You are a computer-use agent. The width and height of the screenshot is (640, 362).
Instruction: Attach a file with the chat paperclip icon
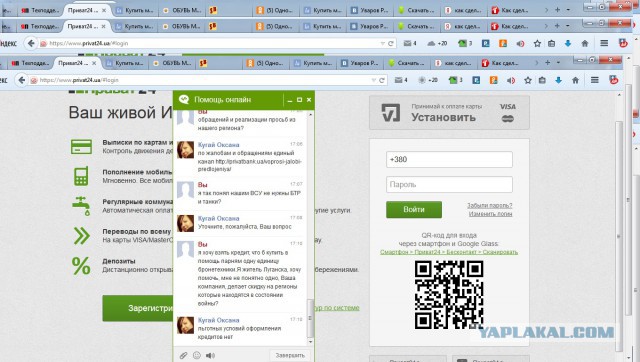pyautogui.click(x=183, y=355)
